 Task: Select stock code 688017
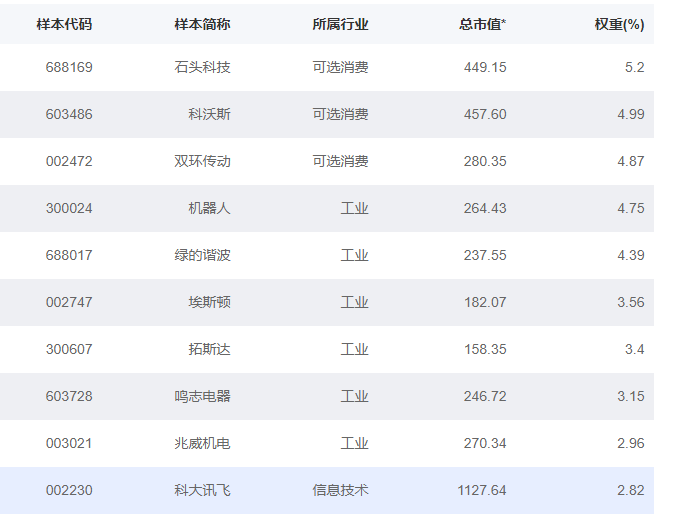click(69, 255)
